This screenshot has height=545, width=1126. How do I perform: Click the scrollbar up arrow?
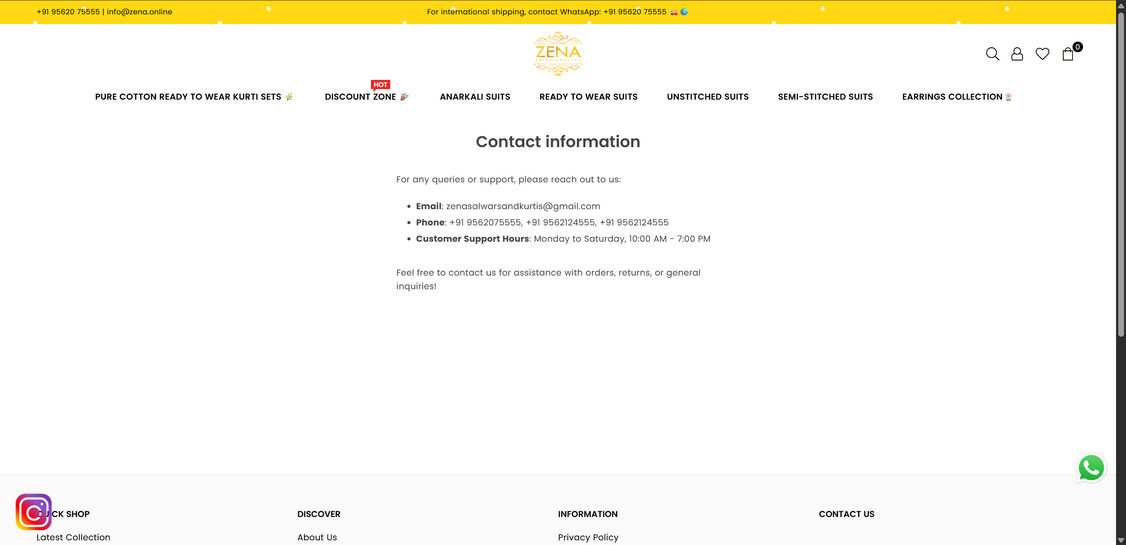1121,5
